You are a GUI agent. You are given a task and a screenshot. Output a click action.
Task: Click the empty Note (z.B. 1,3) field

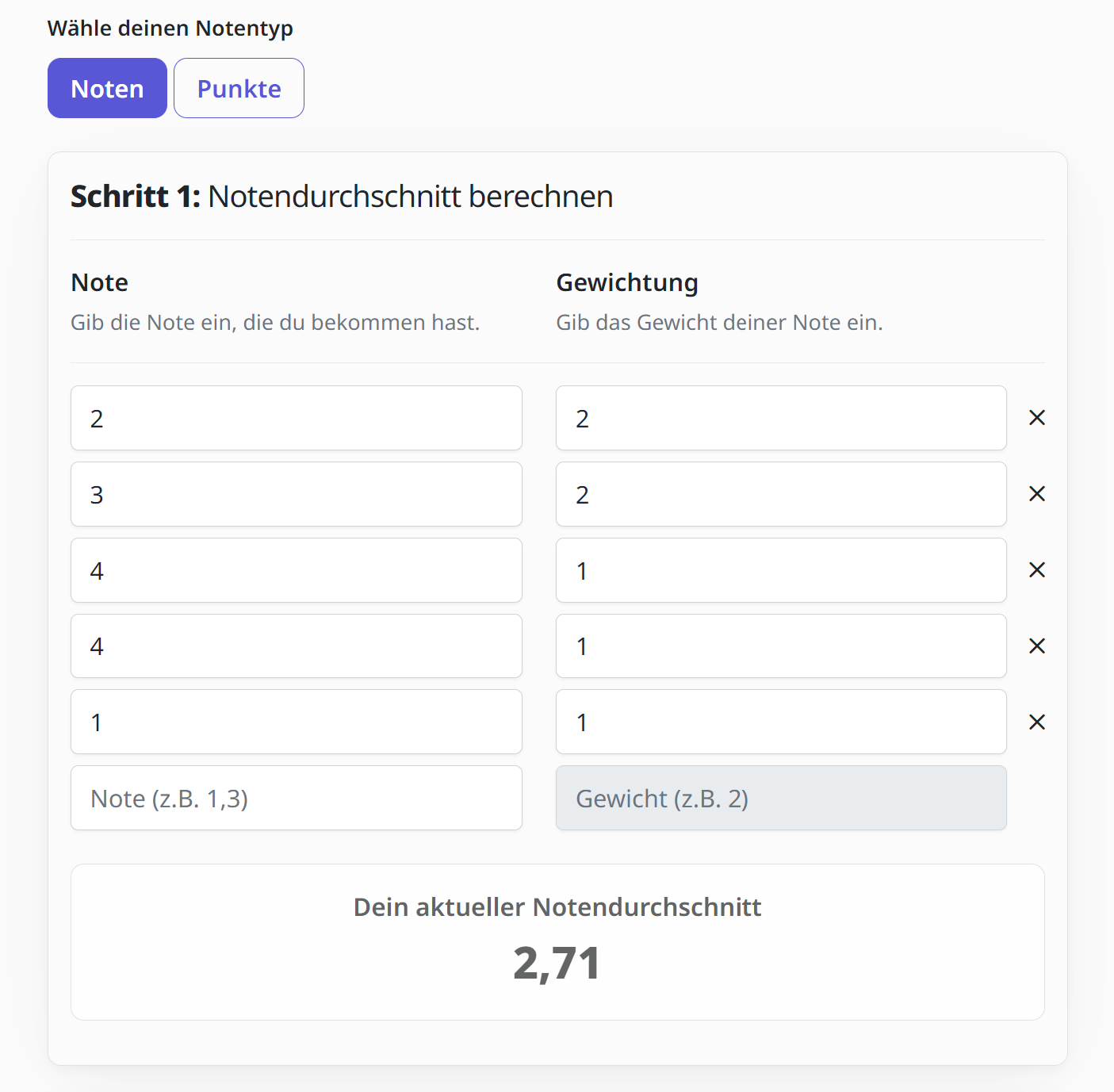tap(296, 798)
